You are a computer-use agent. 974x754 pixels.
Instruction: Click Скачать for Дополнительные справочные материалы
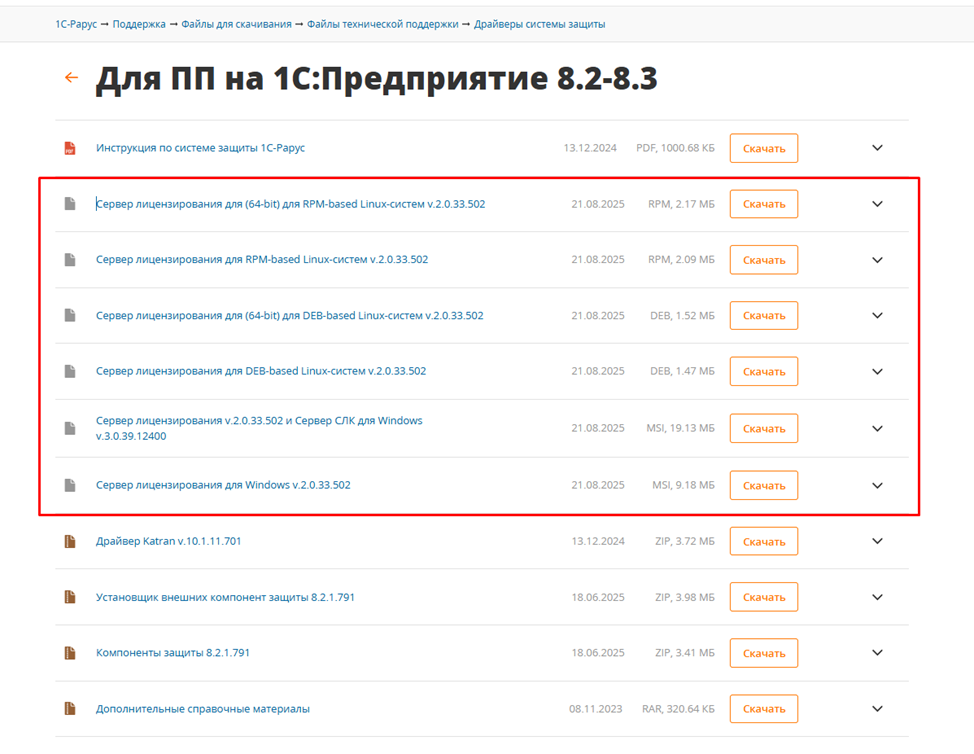764,709
